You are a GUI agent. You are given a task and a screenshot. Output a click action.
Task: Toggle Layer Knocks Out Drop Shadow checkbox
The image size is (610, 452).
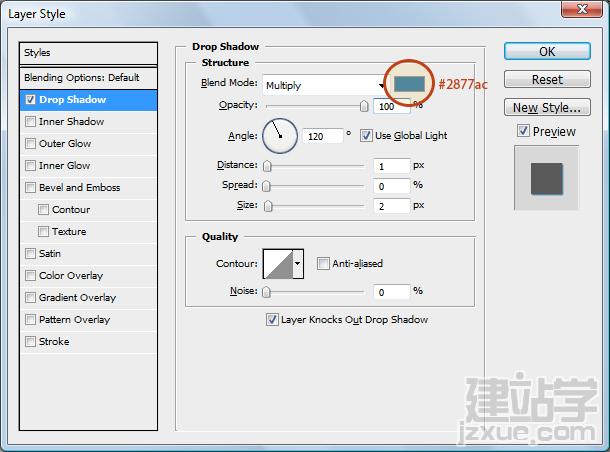272,319
